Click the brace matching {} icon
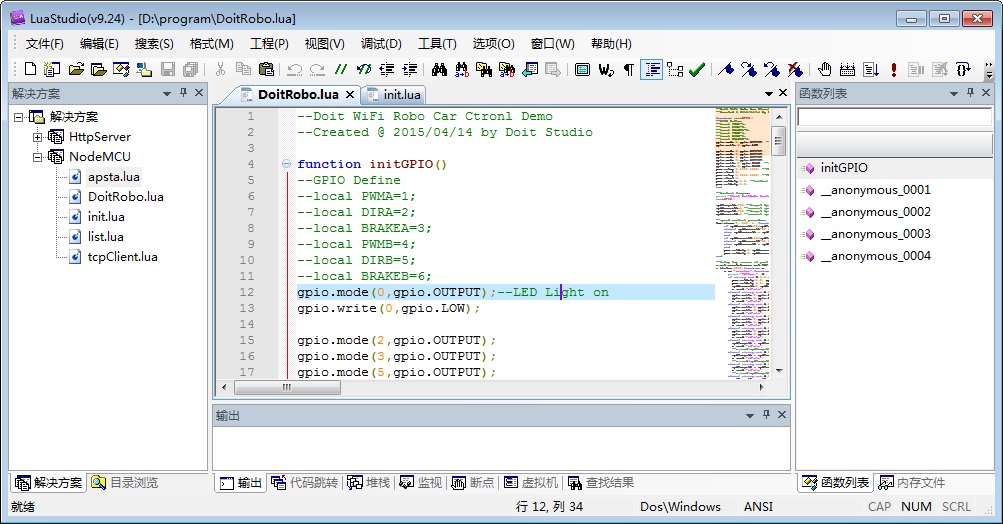1003x524 pixels. (x=963, y=69)
